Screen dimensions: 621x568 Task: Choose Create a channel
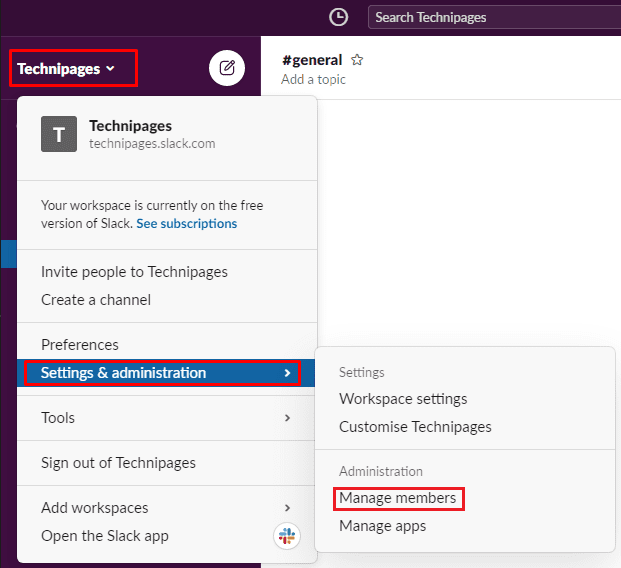click(96, 300)
